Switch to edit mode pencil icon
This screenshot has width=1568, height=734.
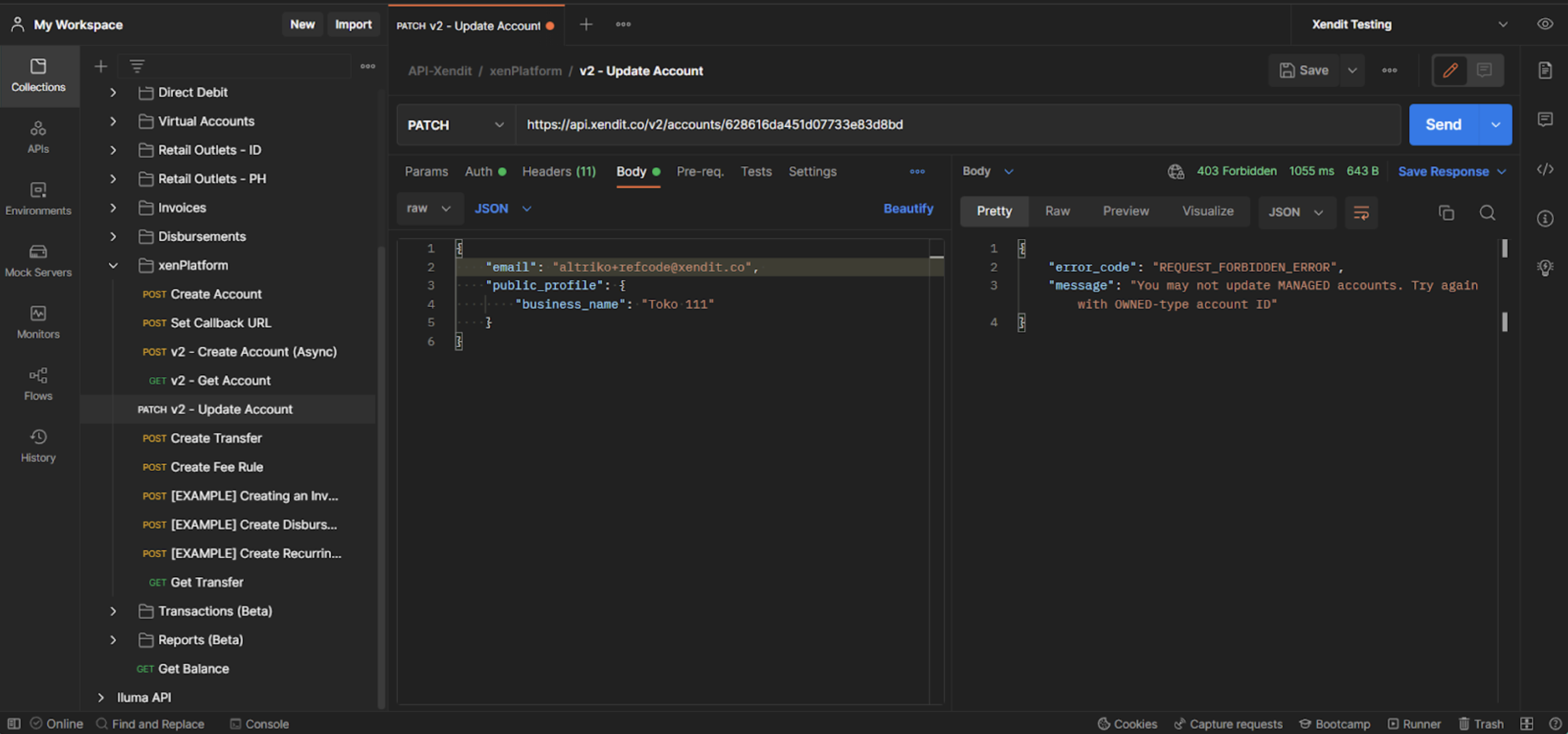(1451, 70)
